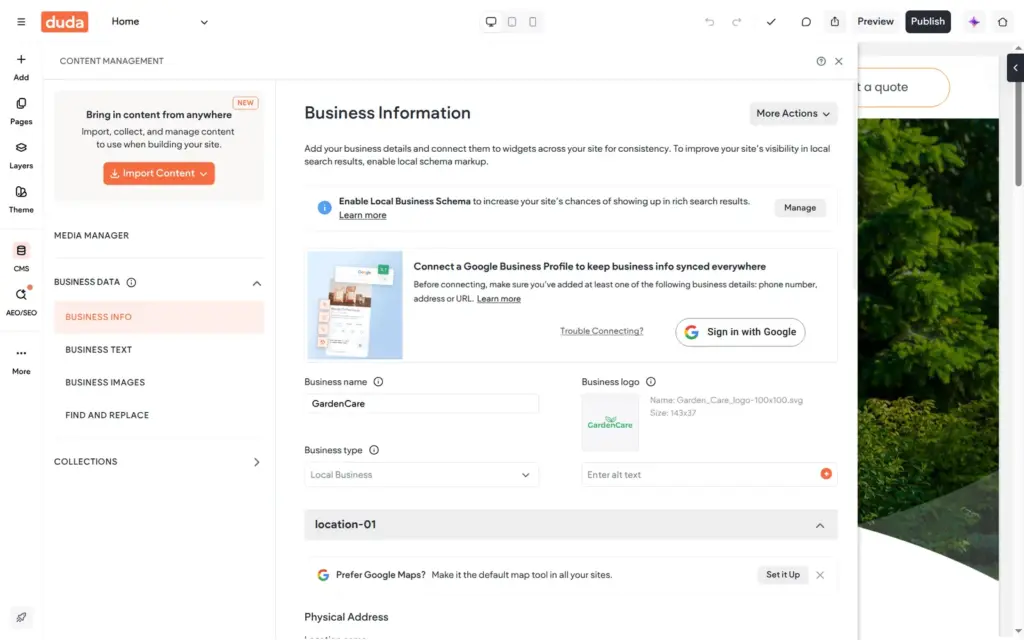The width and height of the screenshot is (1024, 640).
Task: Open the hamburger main menu
Action: click(x=21, y=22)
